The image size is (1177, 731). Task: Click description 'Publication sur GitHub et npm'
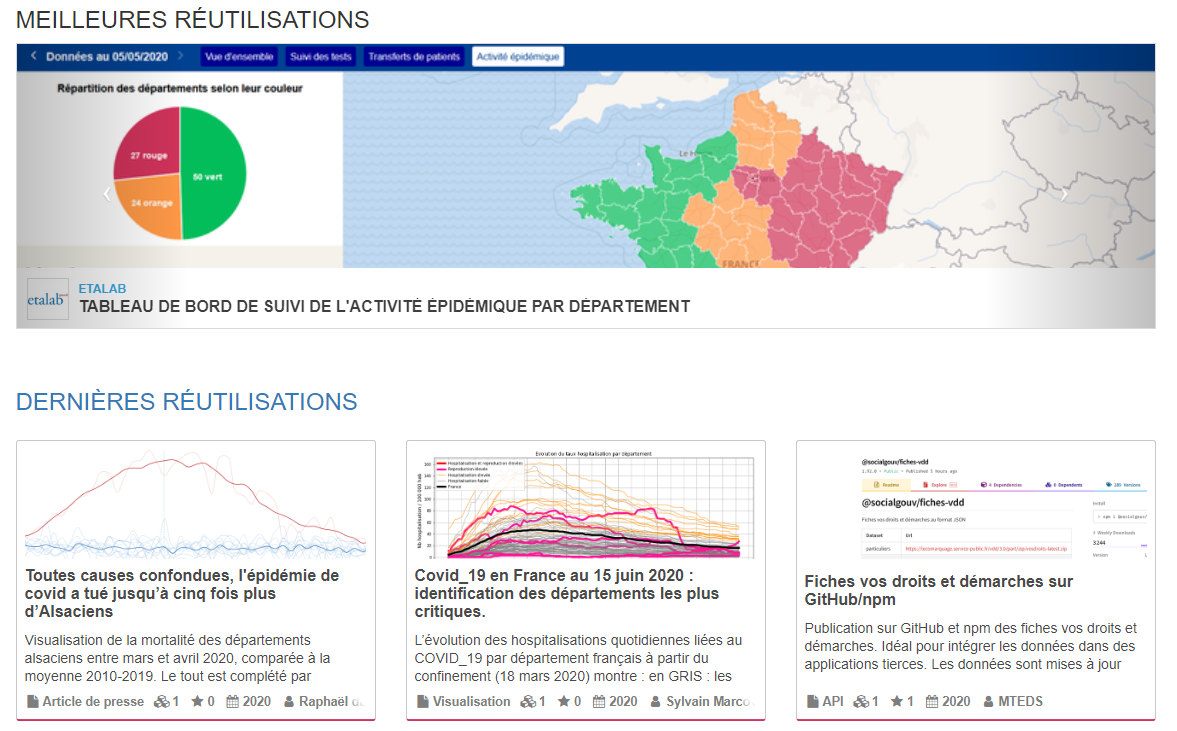[x=971, y=646]
